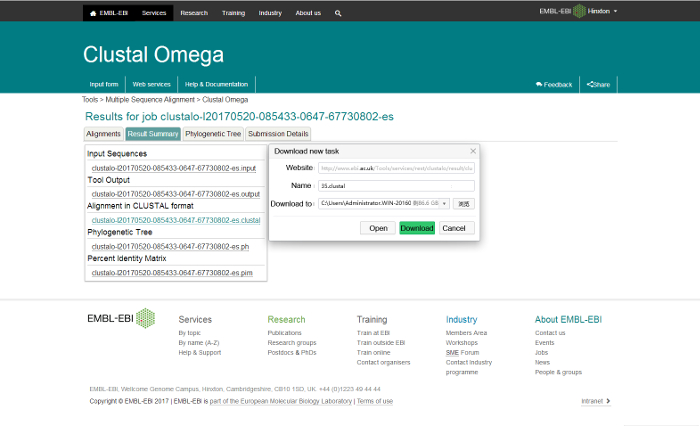This screenshot has height=426, width=700.
Task: Open the Download to path dropdown arrow
Action: [445, 203]
